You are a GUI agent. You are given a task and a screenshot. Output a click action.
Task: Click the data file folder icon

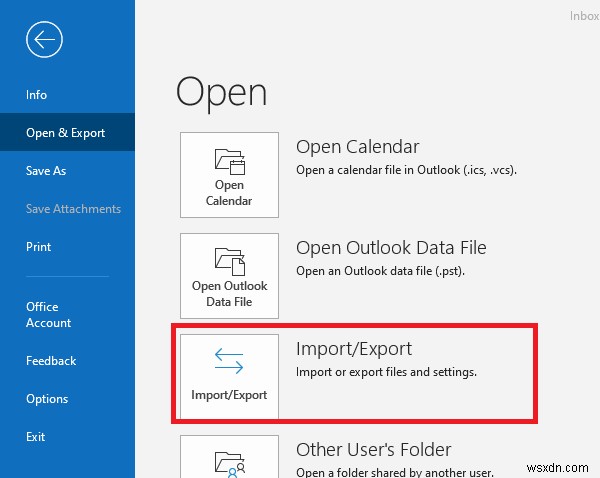point(230,262)
